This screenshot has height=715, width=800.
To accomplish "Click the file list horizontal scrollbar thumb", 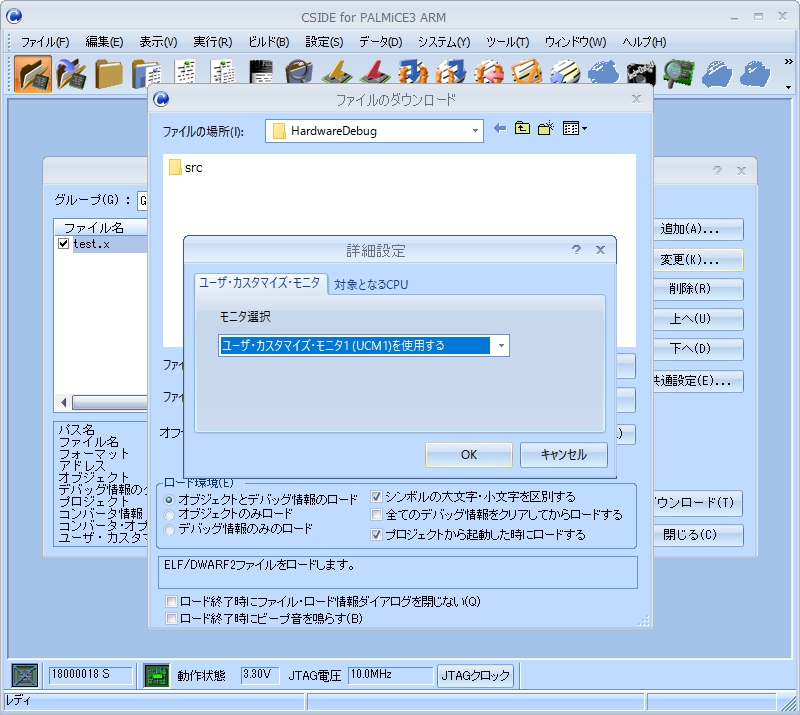I will coord(110,403).
